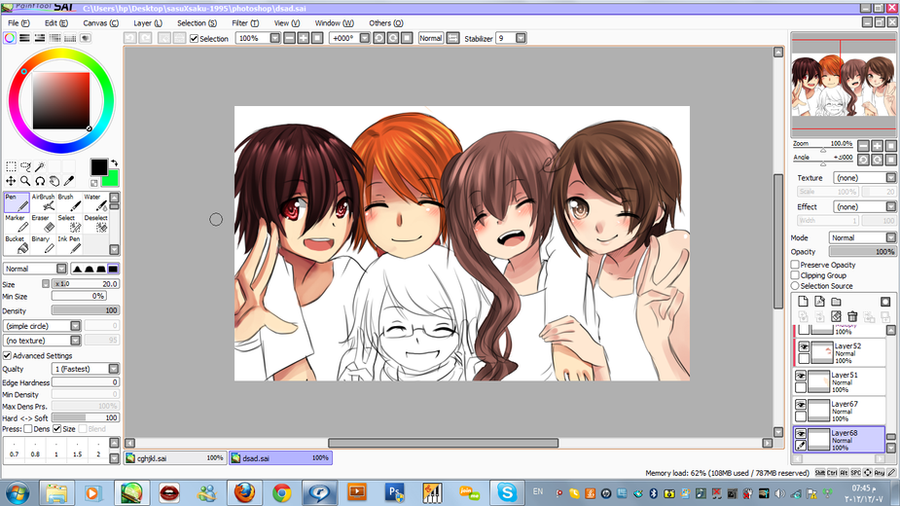Pick the lasso selection tool
Screen dimensions: 900x506
click(x=25, y=166)
